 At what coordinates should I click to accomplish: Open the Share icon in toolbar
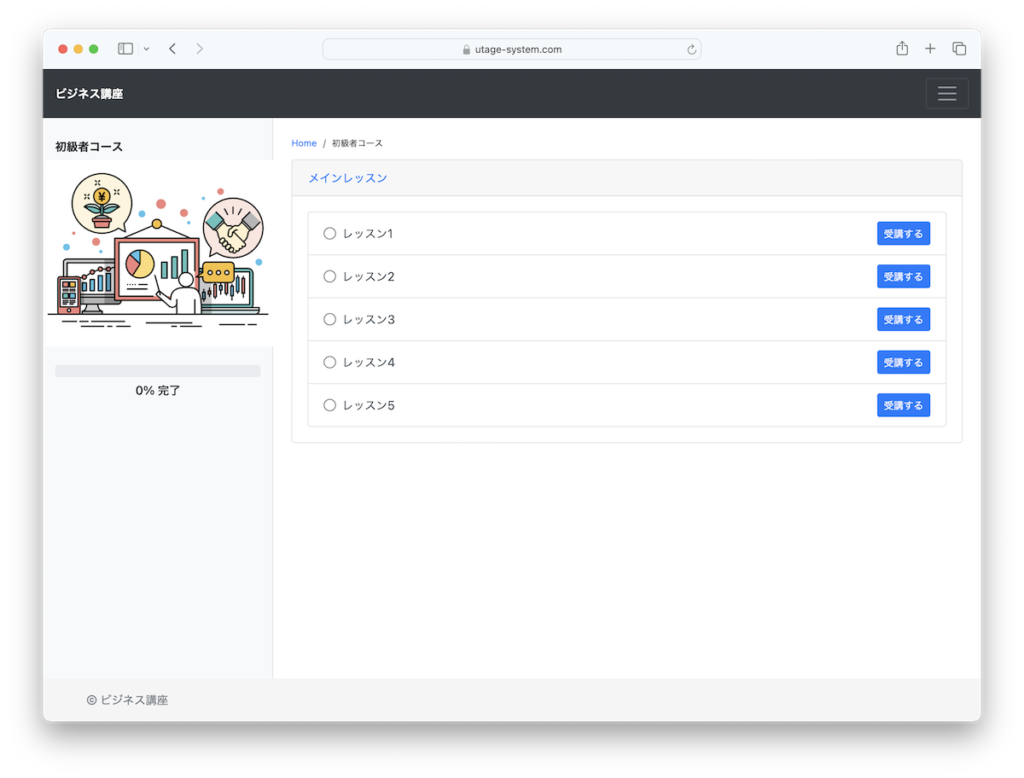point(901,49)
